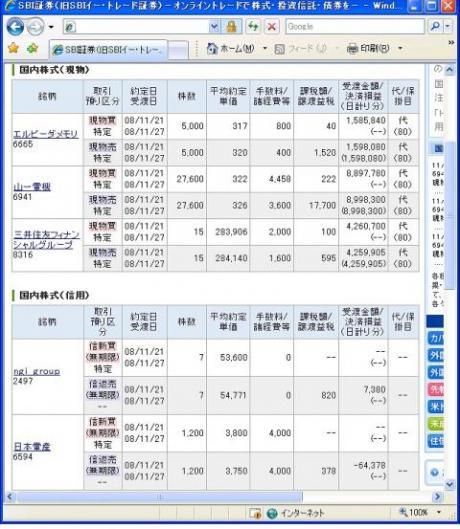
Task: Click the カ sidebar blue button
Action: pyautogui.click(x=435, y=338)
